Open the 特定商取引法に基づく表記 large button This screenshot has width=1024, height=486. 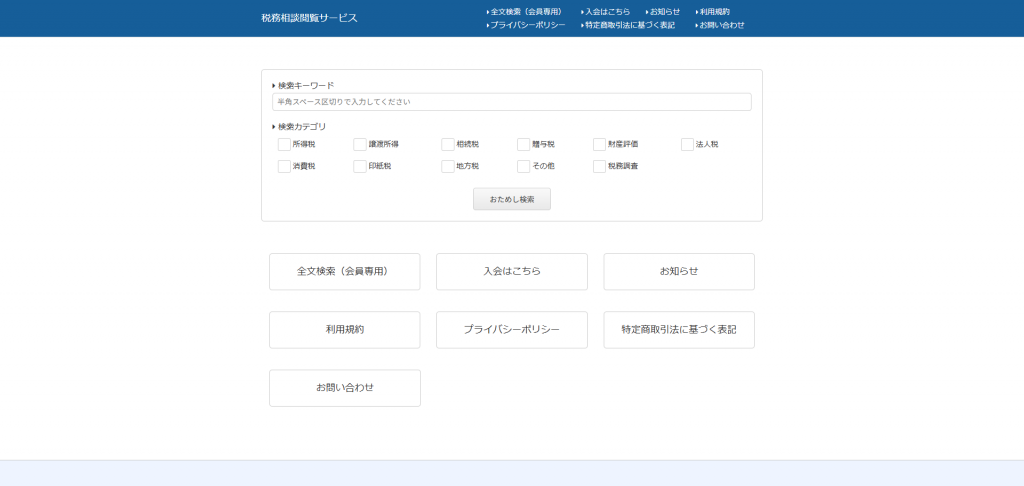coord(679,330)
